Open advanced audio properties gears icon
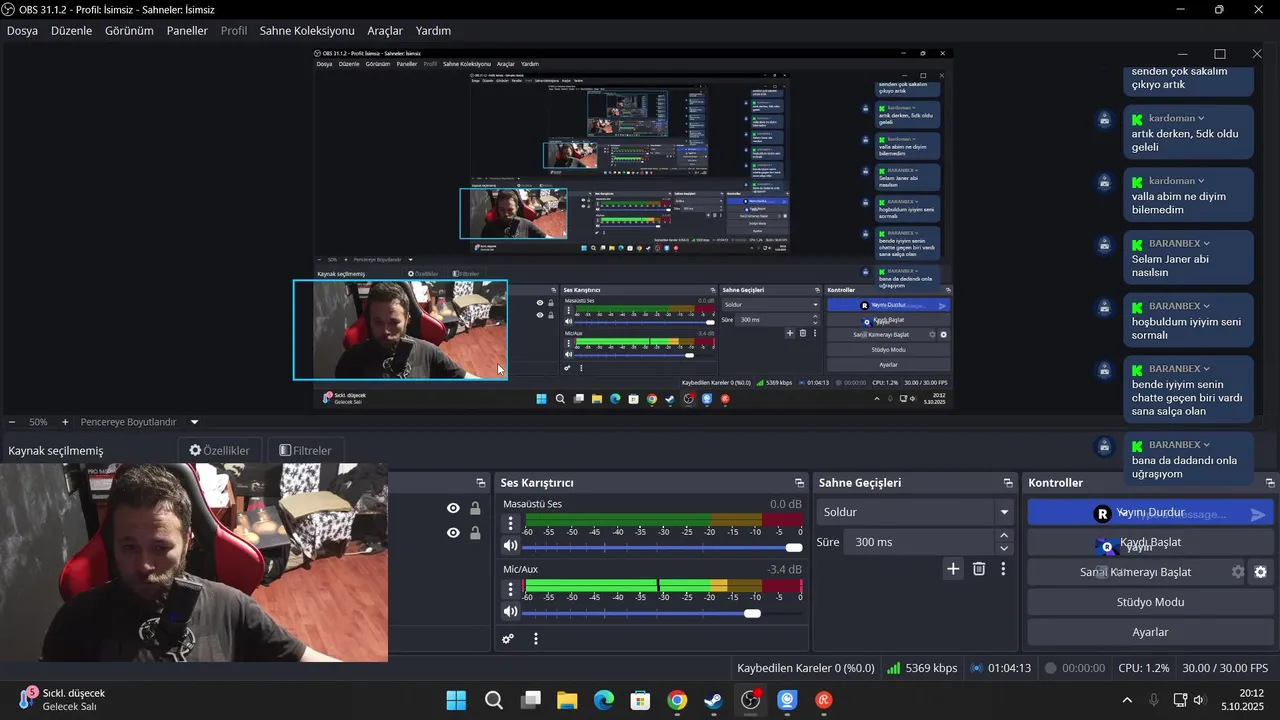Image resolution: width=1280 pixels, height=720 pixels. [x=508, y=639]
